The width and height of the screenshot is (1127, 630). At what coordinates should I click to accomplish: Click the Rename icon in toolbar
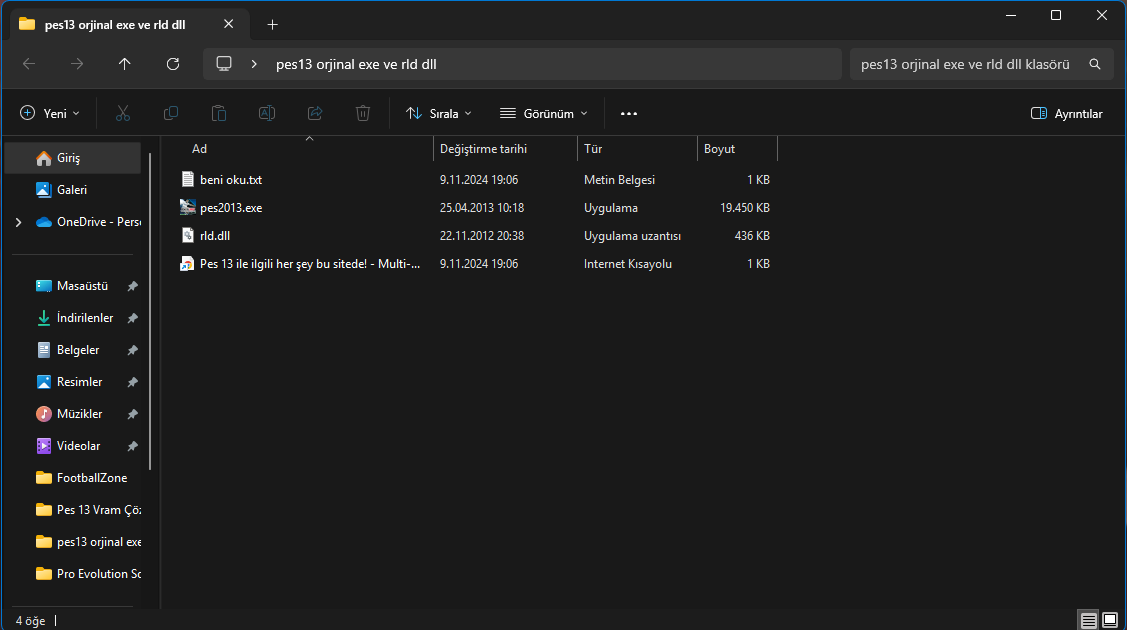click(267, 114)
